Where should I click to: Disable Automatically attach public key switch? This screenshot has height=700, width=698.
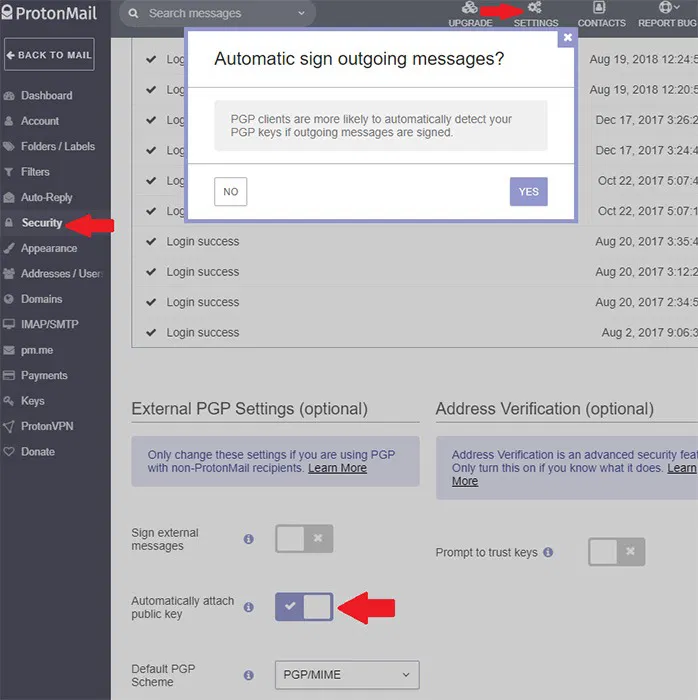pyautogui.click(x=304, y=607)
